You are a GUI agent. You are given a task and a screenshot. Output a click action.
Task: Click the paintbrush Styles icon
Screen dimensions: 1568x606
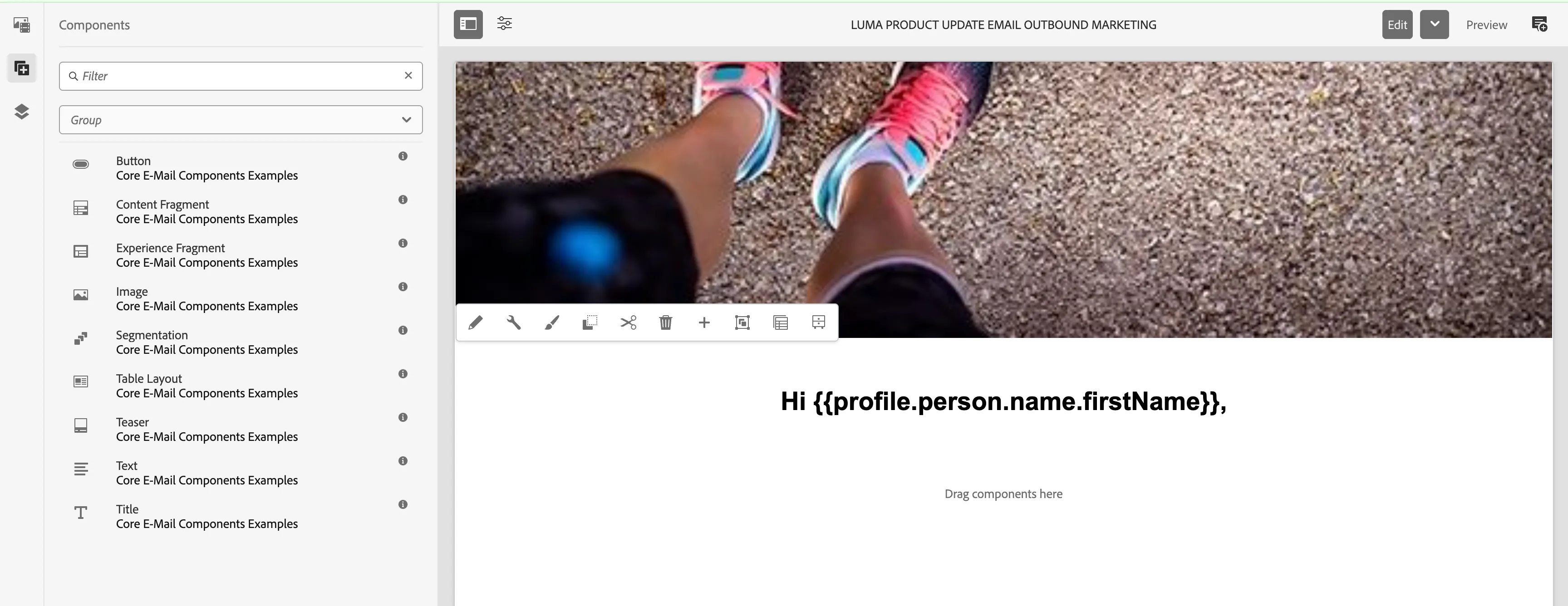pyautogui.click(x=551, y=322)
